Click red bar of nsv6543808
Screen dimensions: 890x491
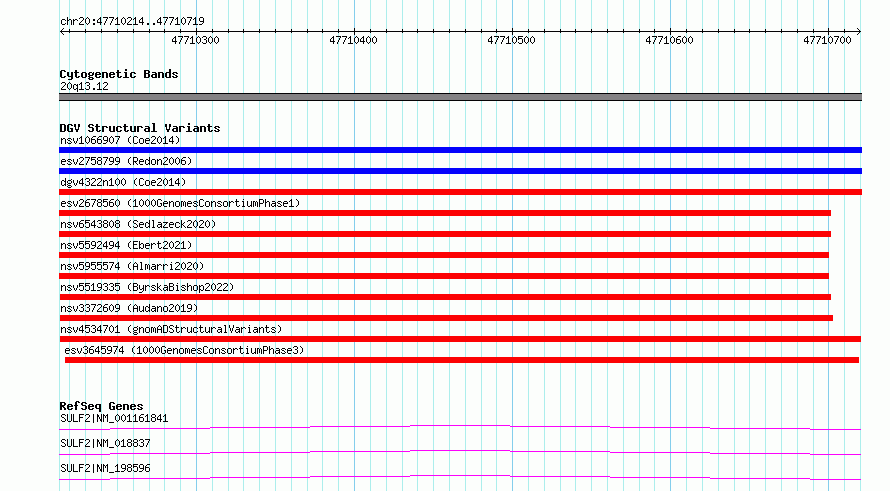pyautogui.click(x=445, y=234)
